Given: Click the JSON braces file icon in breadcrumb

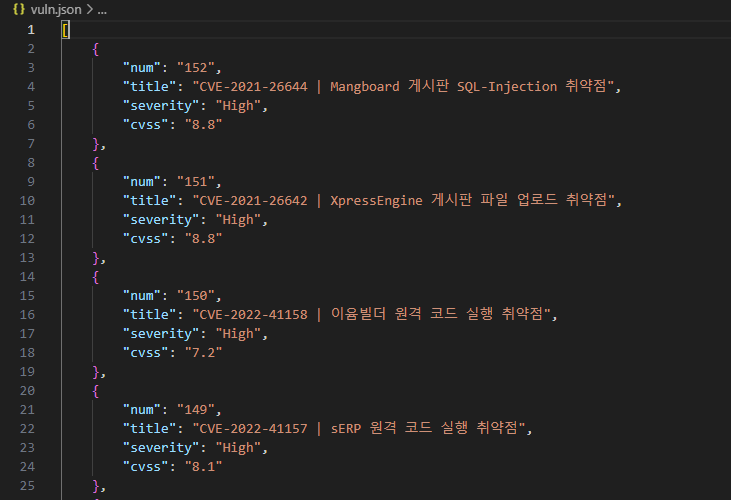Looking at the screenshot, I should pos(19,9).
